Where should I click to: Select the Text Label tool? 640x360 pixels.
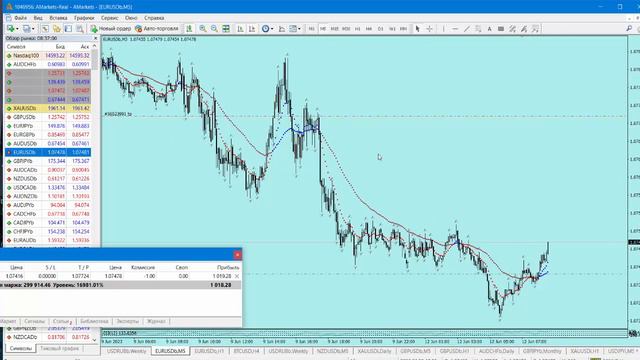point(501,29)
